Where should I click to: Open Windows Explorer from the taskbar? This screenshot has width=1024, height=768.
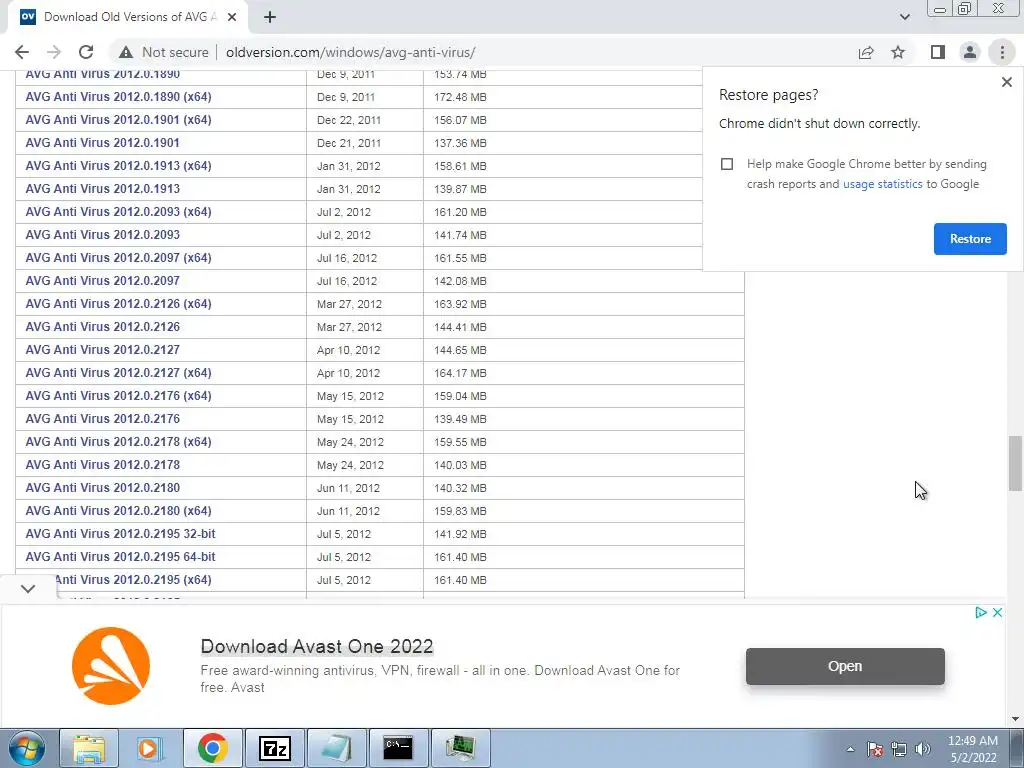pos(89,748)
